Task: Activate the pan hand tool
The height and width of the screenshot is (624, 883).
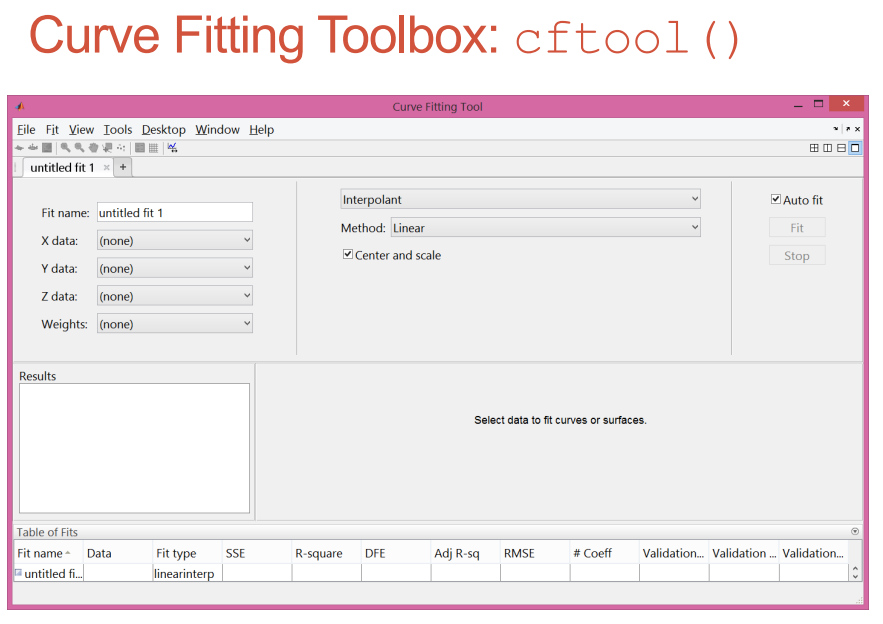Action: (x=93, y=148)
